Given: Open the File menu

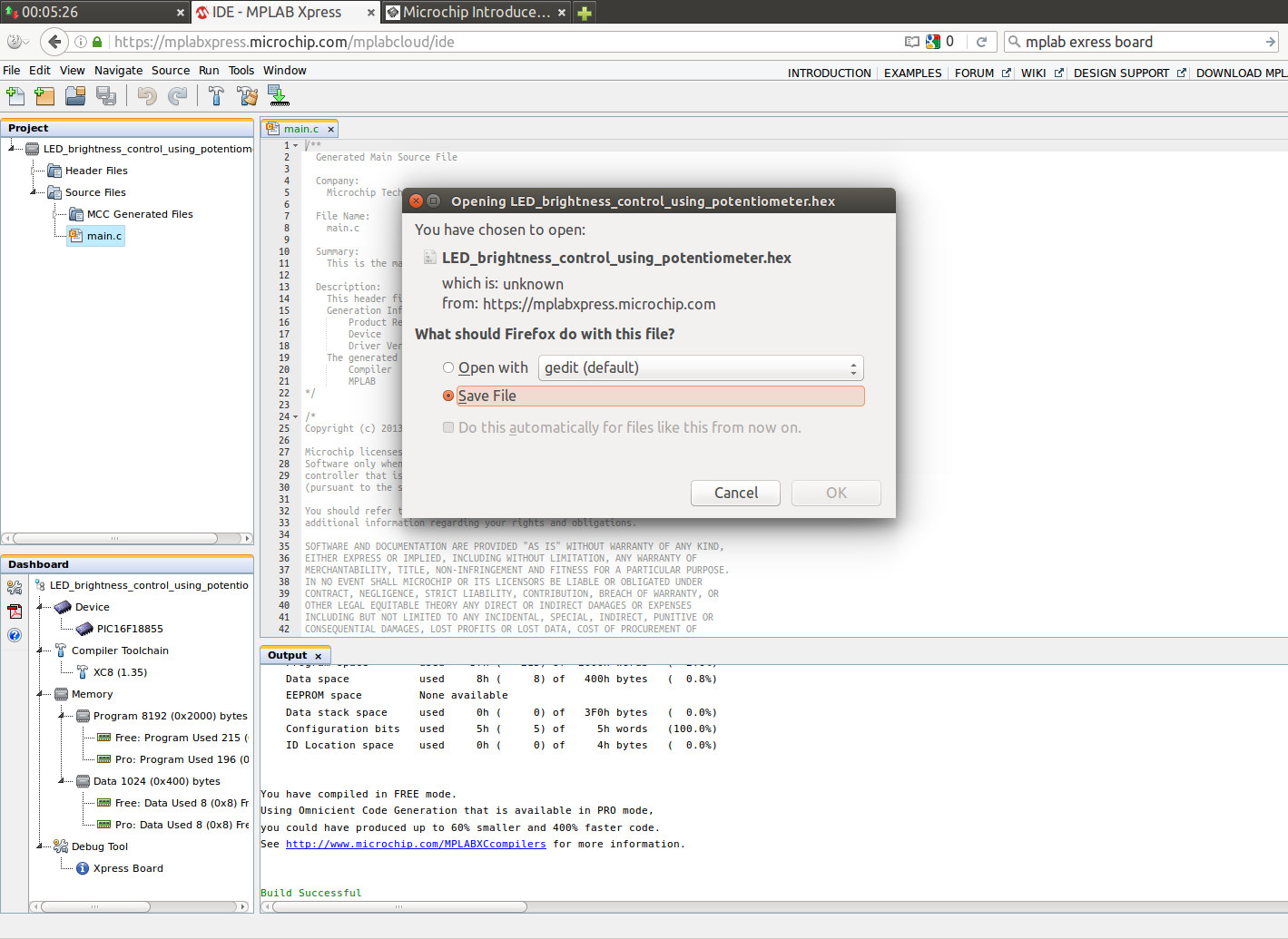Looking at the screenshot, I should click(11, 70).
